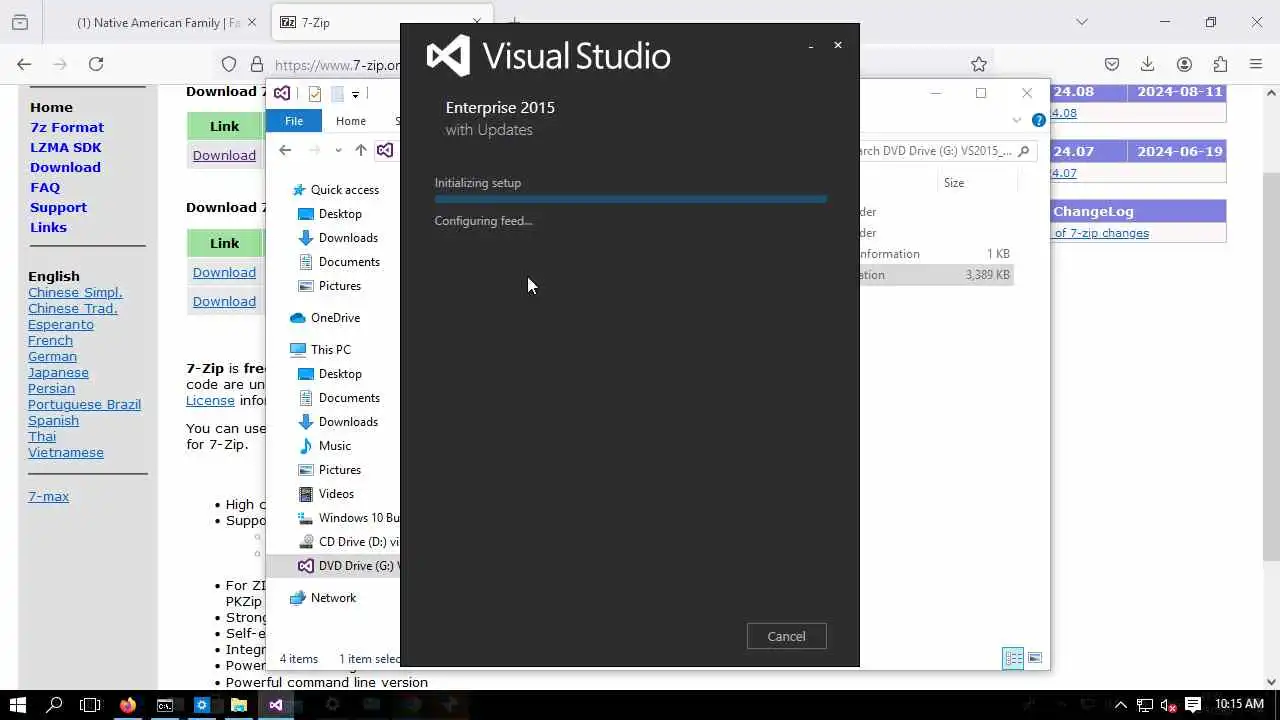Open Windows Start menu
The width and height of the screenshot is (1280, 720).
click(x=18, y=705)
